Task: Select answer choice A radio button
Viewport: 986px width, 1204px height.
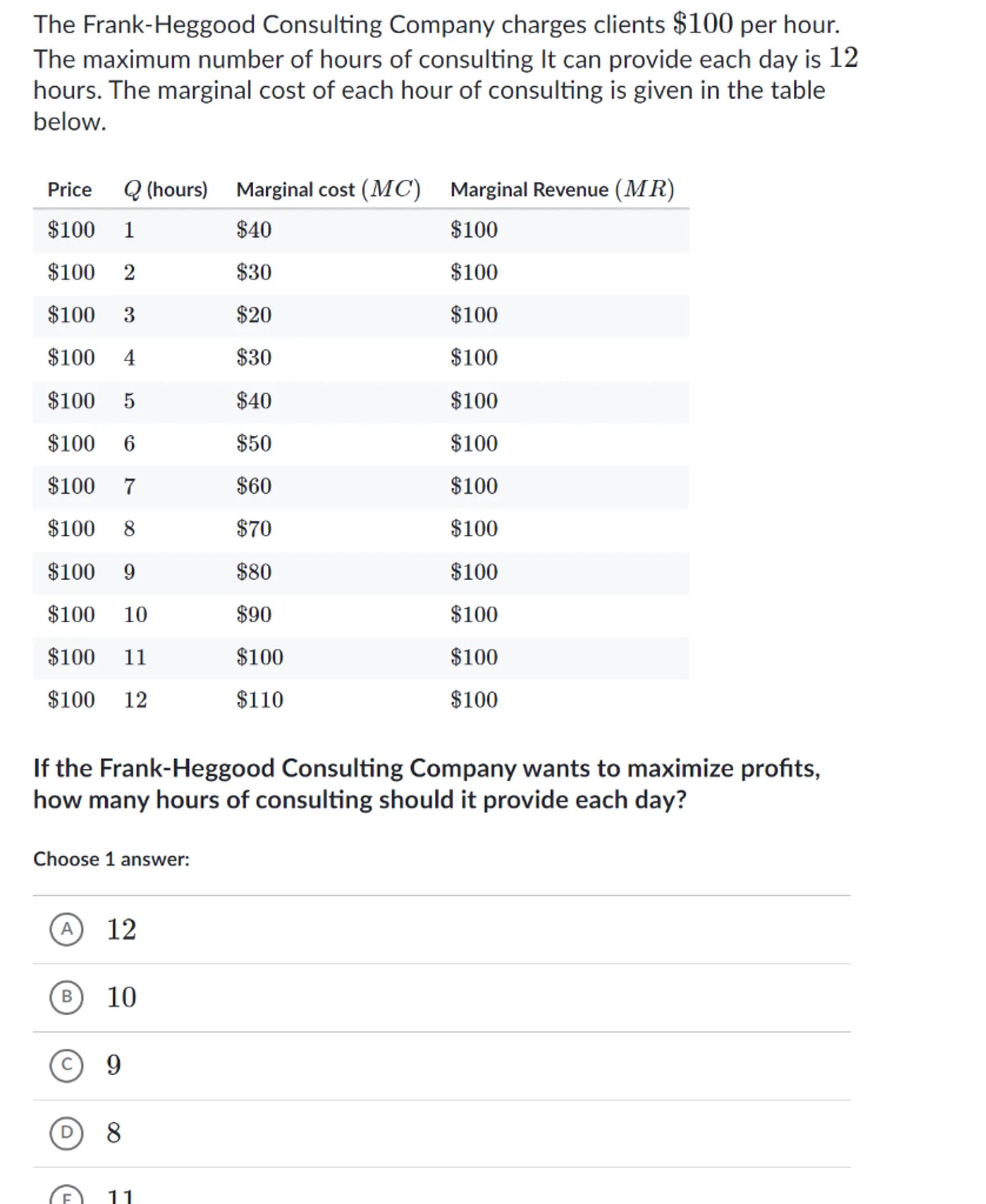Action: 67,929
